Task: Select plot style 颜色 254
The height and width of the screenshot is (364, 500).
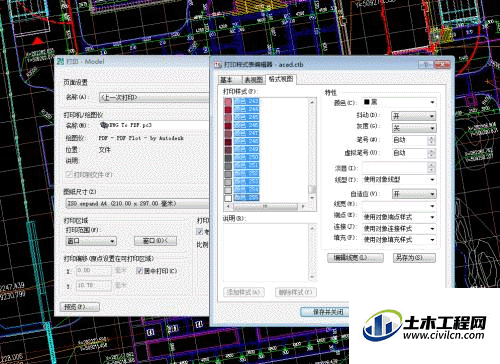Action: [246, 189]
